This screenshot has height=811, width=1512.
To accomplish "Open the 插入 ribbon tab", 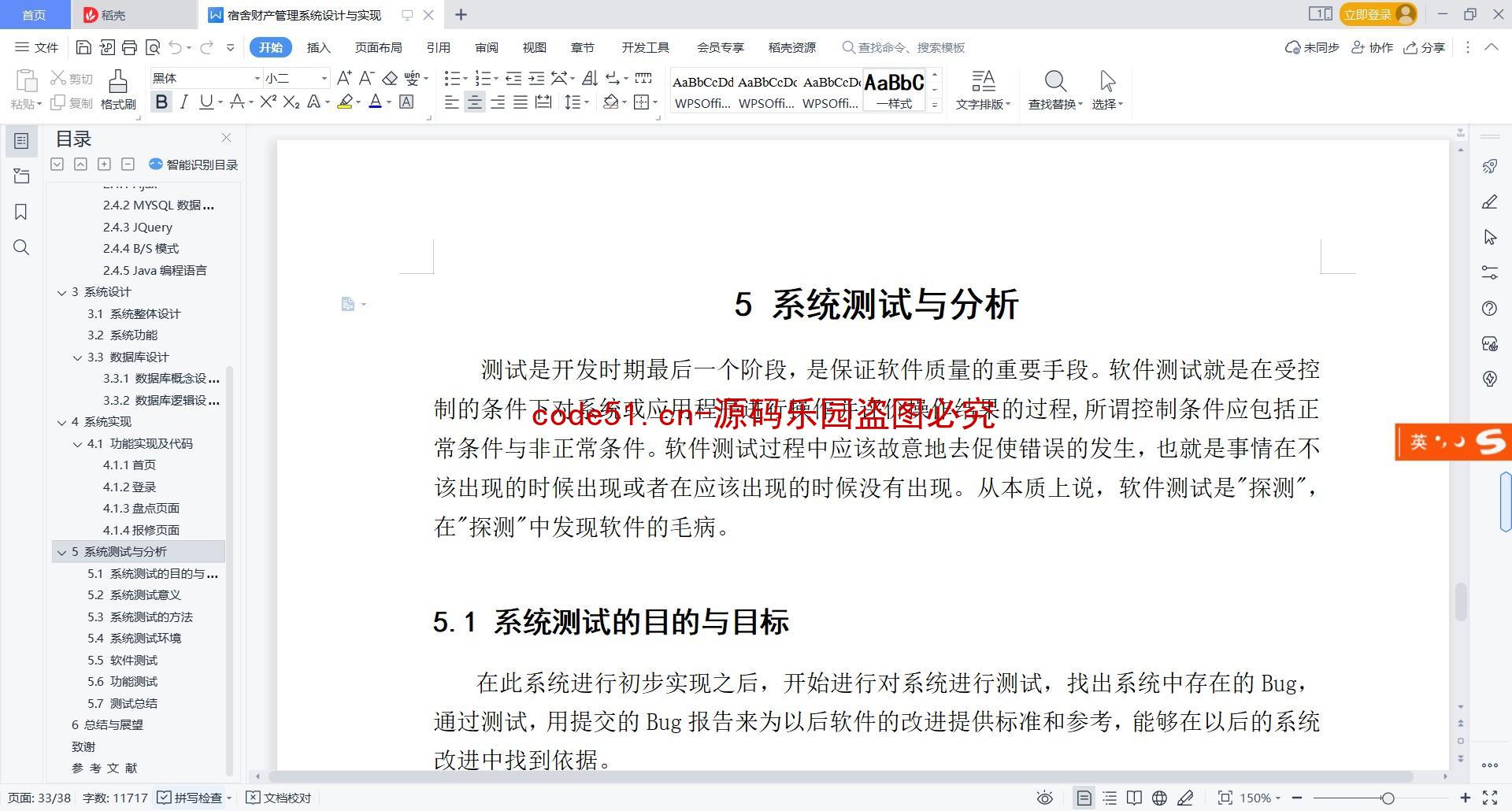I will pyautogui.click(x=318, y=47).
